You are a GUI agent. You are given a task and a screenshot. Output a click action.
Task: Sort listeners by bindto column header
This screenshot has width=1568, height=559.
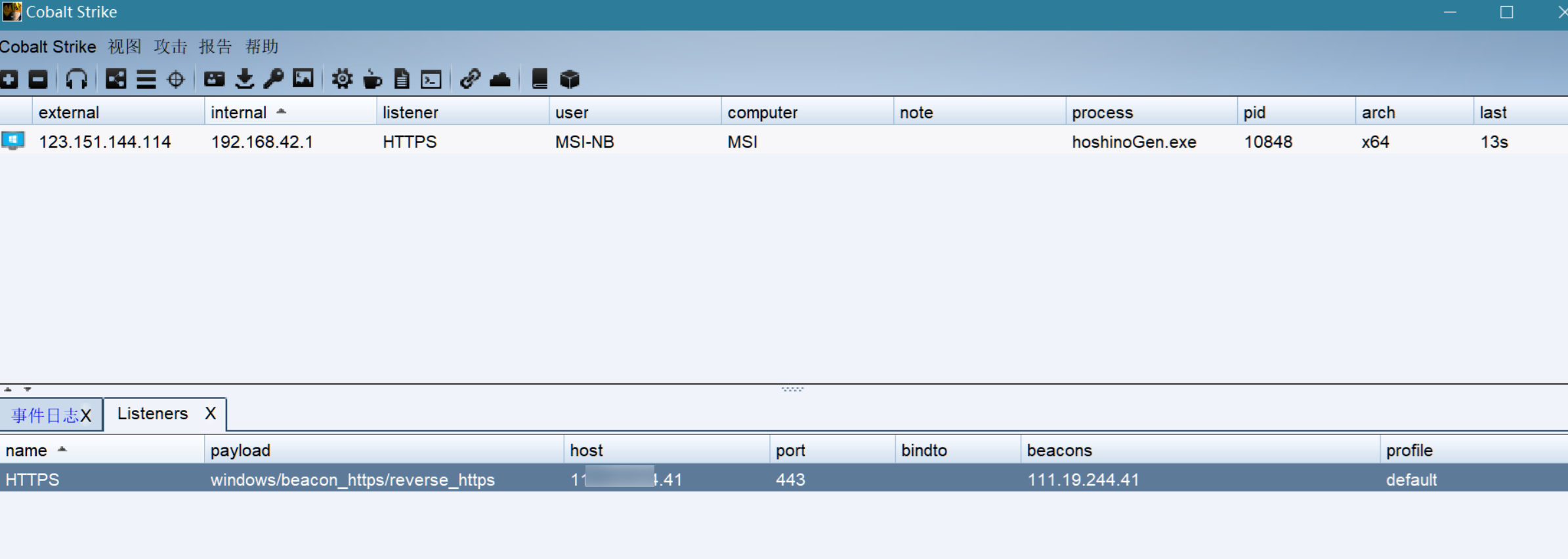pos(958,450)
